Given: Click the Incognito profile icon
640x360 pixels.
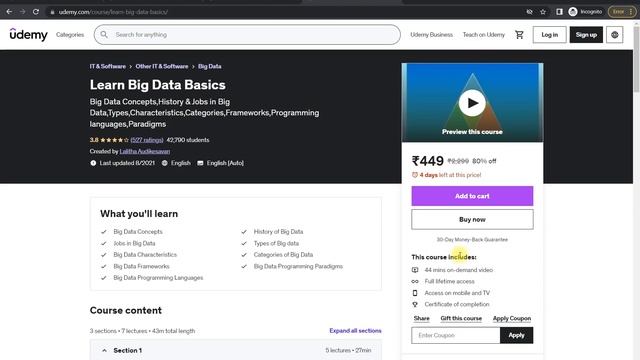Looking at the screenshot, I should click(x=573, y=12).
